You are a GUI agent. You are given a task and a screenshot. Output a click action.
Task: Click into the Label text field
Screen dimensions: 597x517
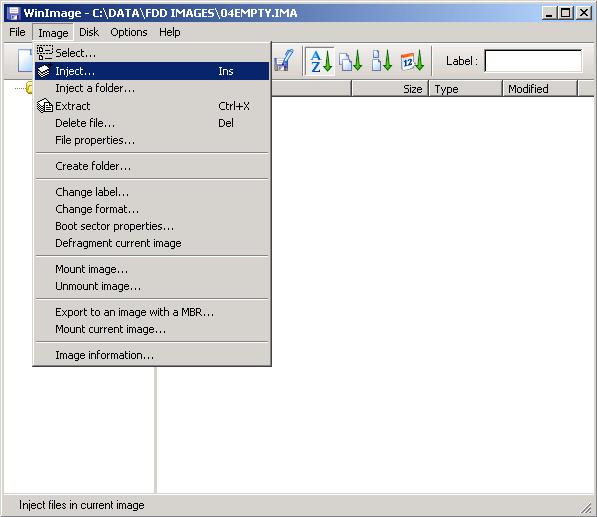coord(533,61)
